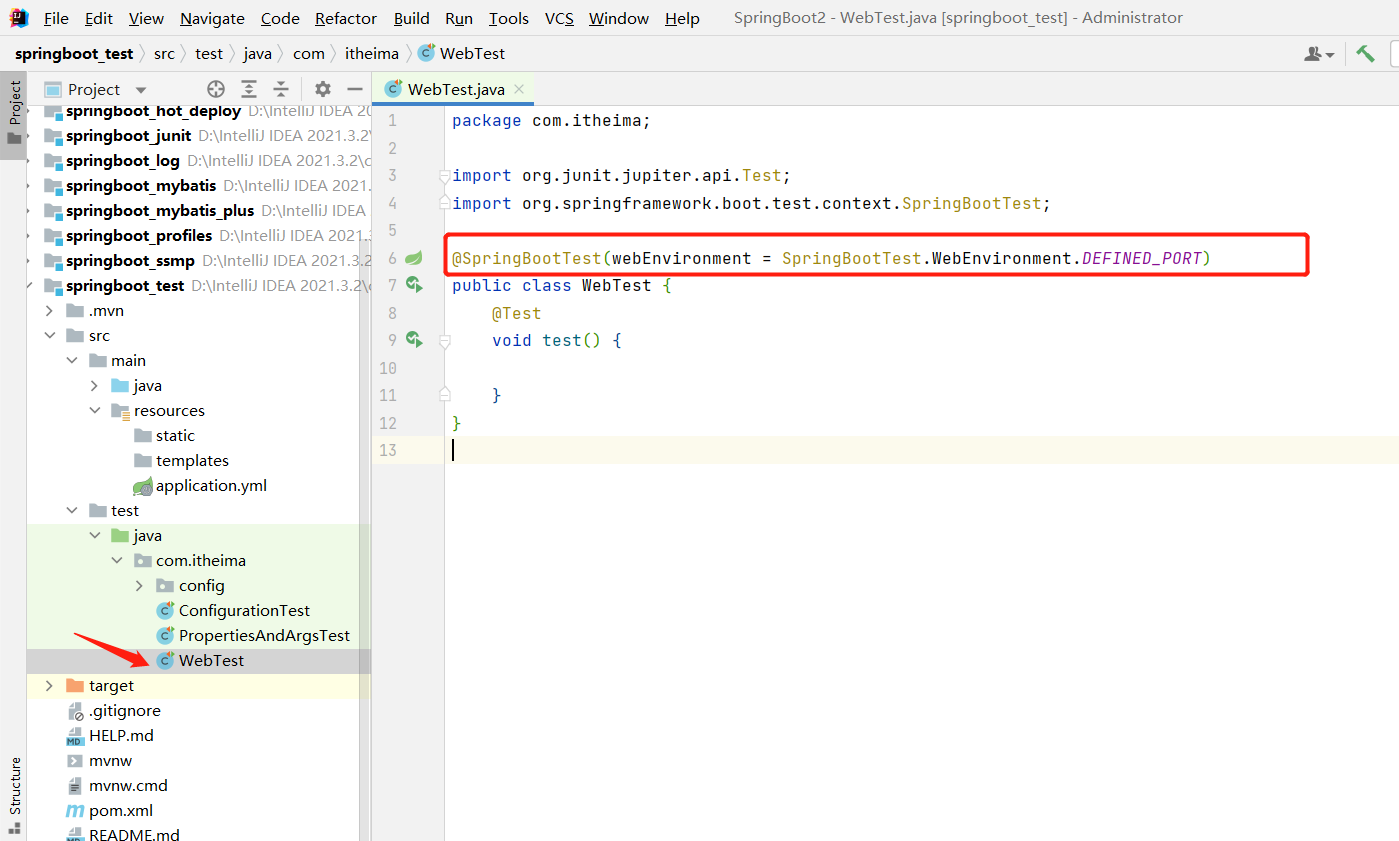Click Expand All icon in Project panel
Image resolution: width=1399 pixels, height=841 pixels.
coord(249,89)
